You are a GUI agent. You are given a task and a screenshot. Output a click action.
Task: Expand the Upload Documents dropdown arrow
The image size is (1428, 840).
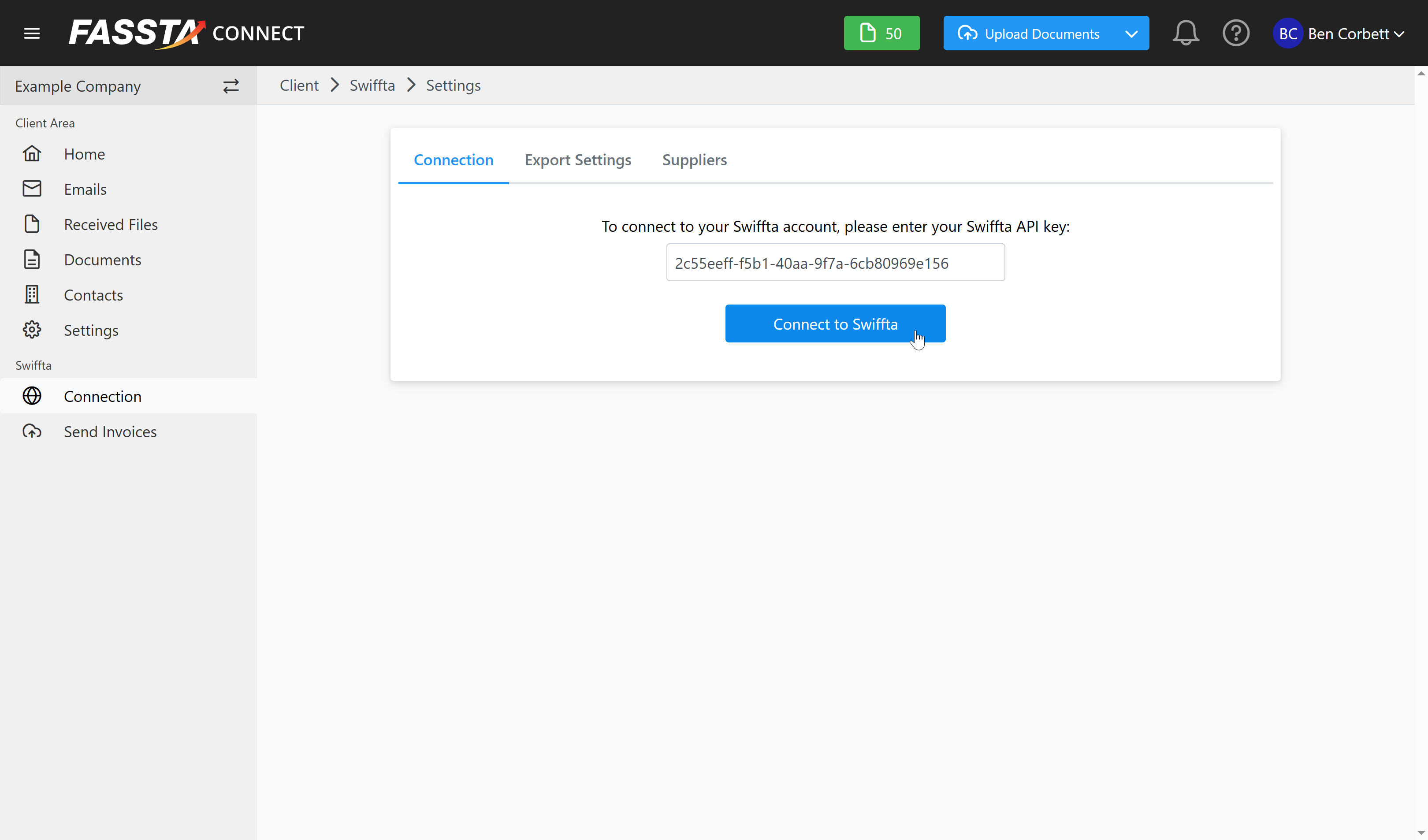[1131, 34]
